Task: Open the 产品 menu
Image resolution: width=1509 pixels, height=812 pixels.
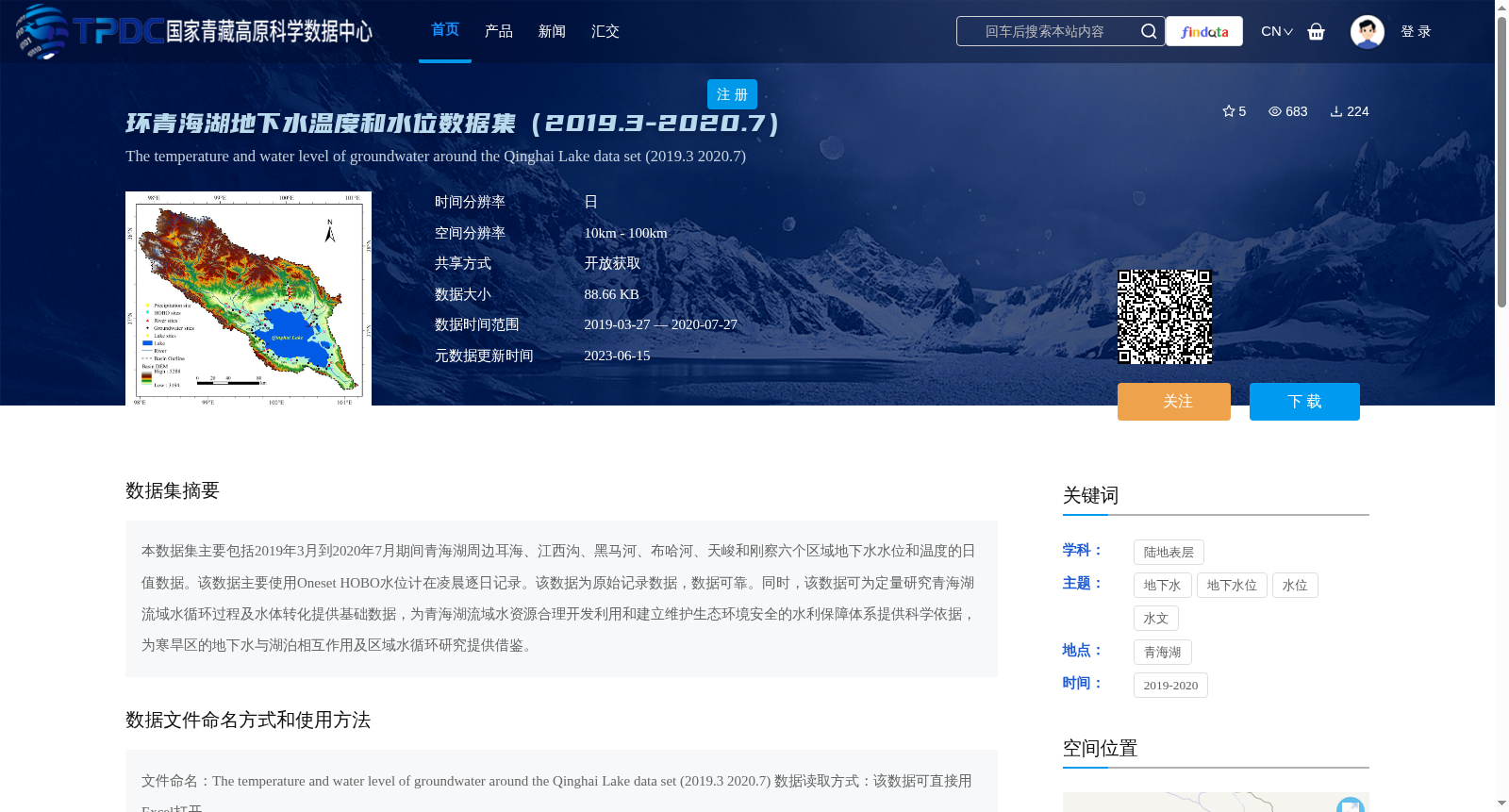Action: (x=499, y=31)
